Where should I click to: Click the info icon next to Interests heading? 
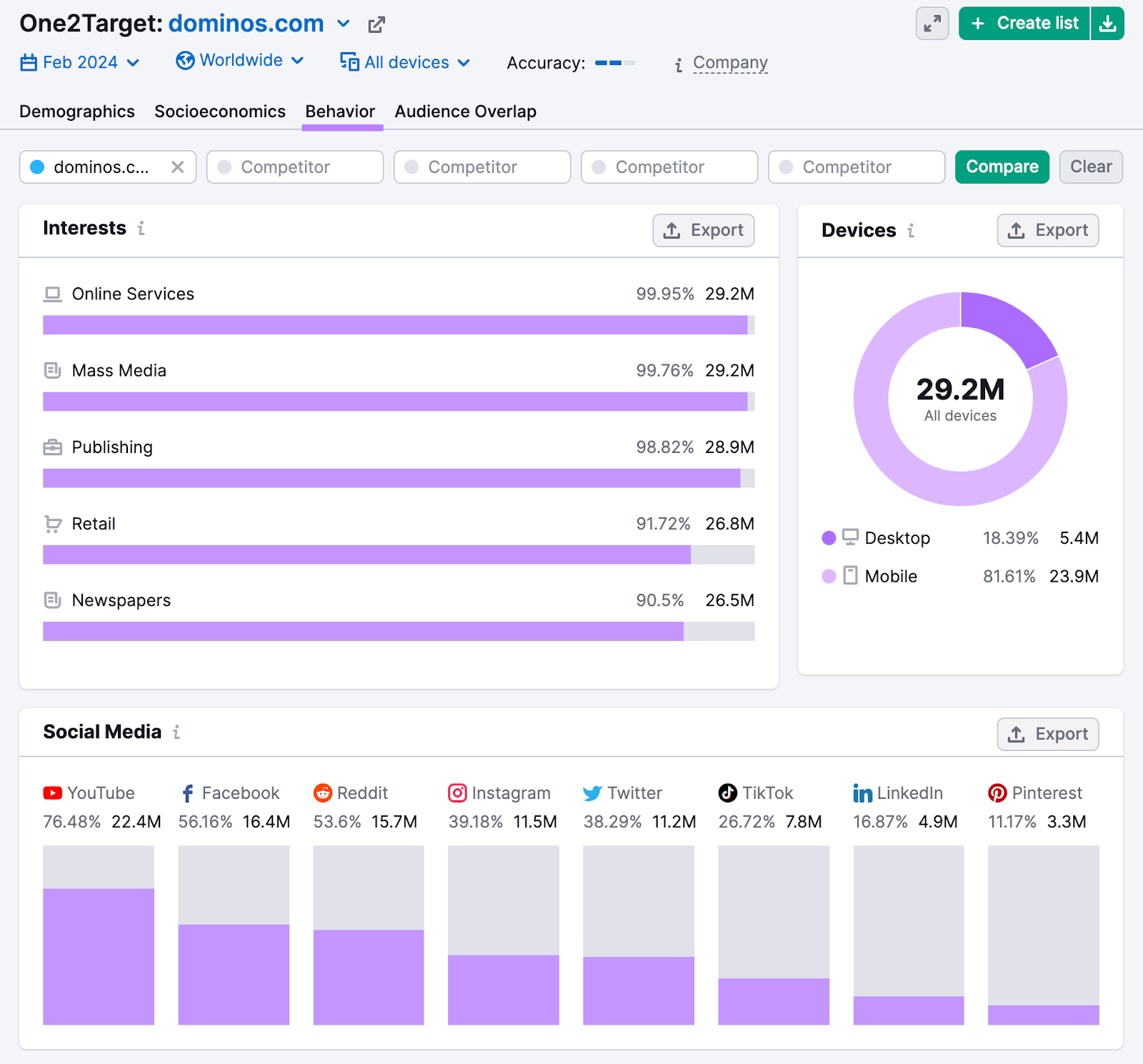point(141,229)
